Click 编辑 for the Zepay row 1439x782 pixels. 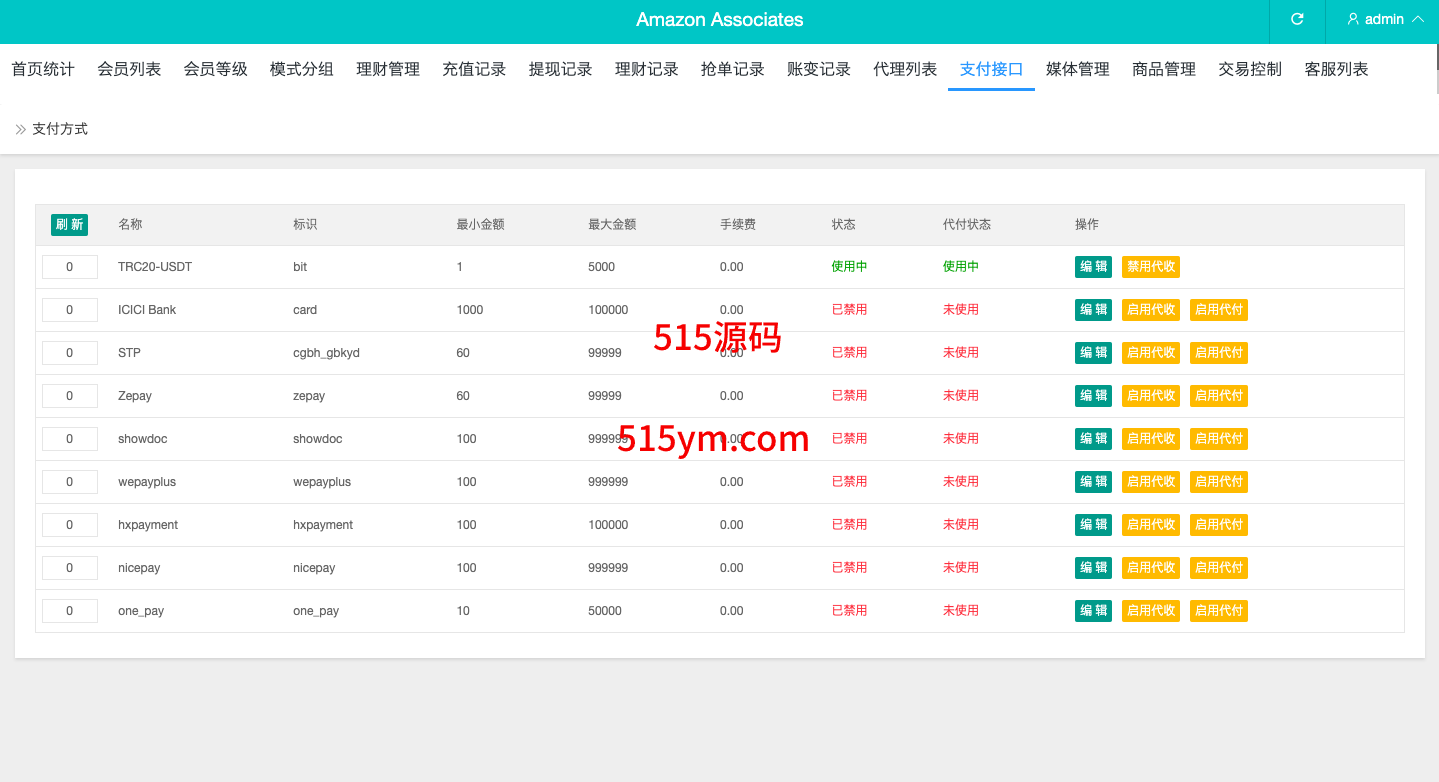[x=1093, y=396]
